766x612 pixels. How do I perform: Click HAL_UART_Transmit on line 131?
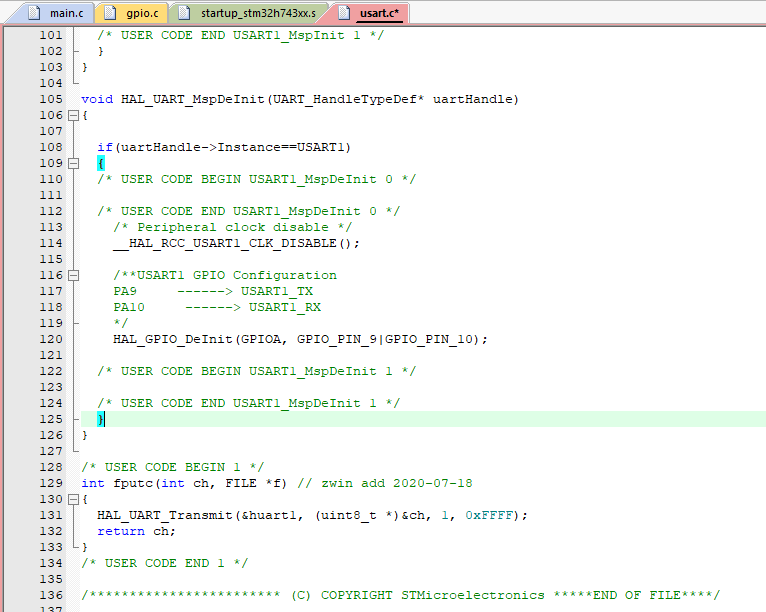click(165, 515)
